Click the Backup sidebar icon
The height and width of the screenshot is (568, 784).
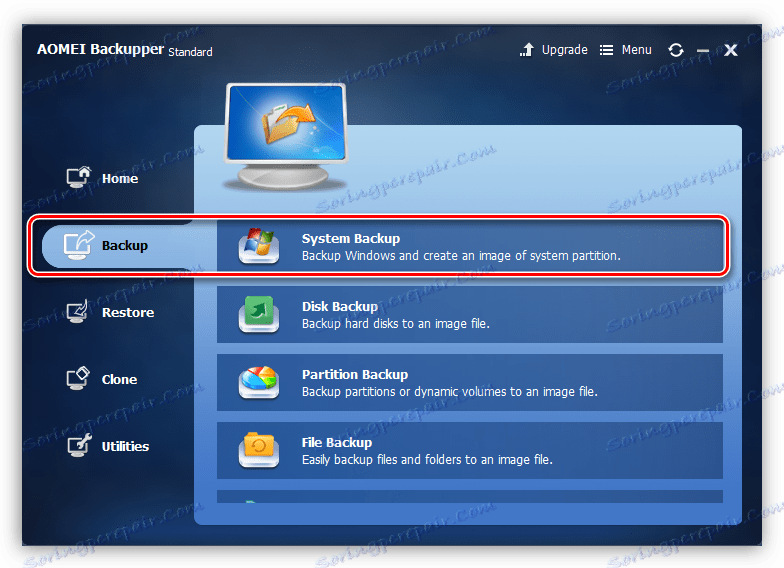[x=78, y=244]
